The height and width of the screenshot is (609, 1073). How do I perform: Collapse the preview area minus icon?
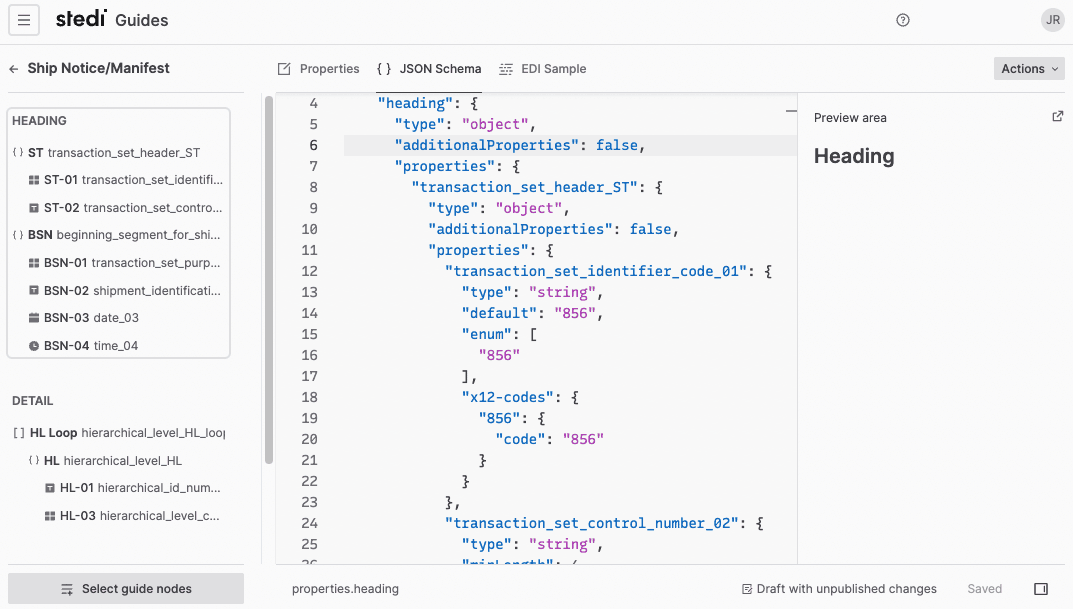click(x=791, y=110)
